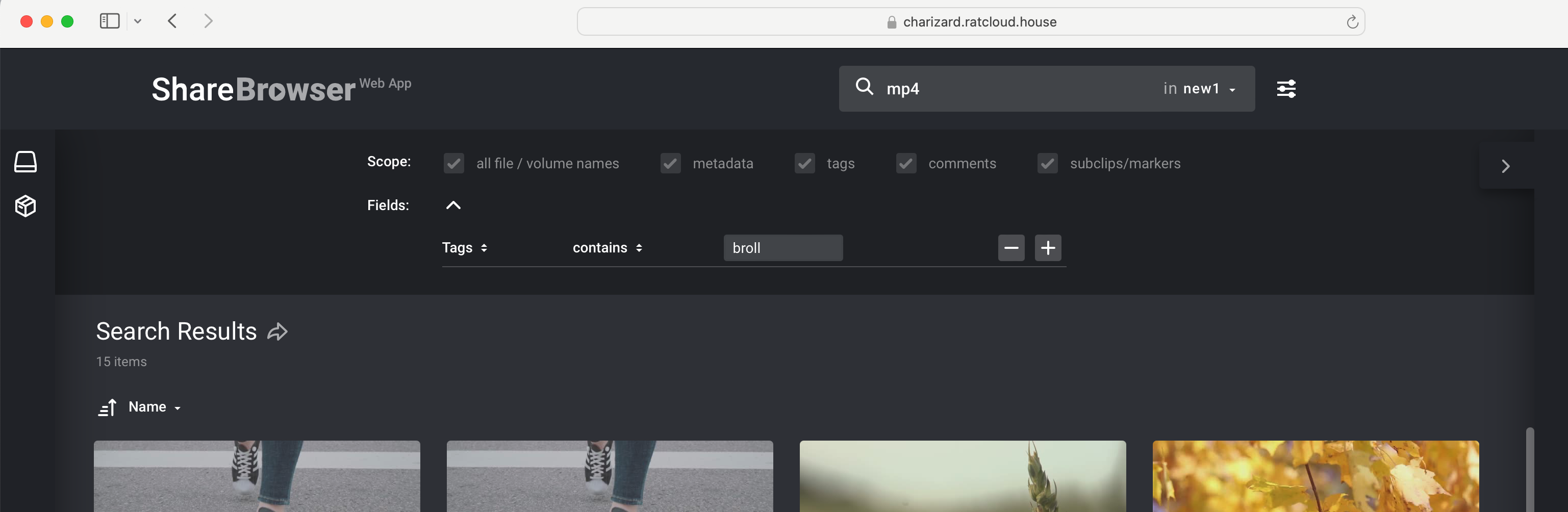Share the Search Results via arrow icon

coord(277,332)
